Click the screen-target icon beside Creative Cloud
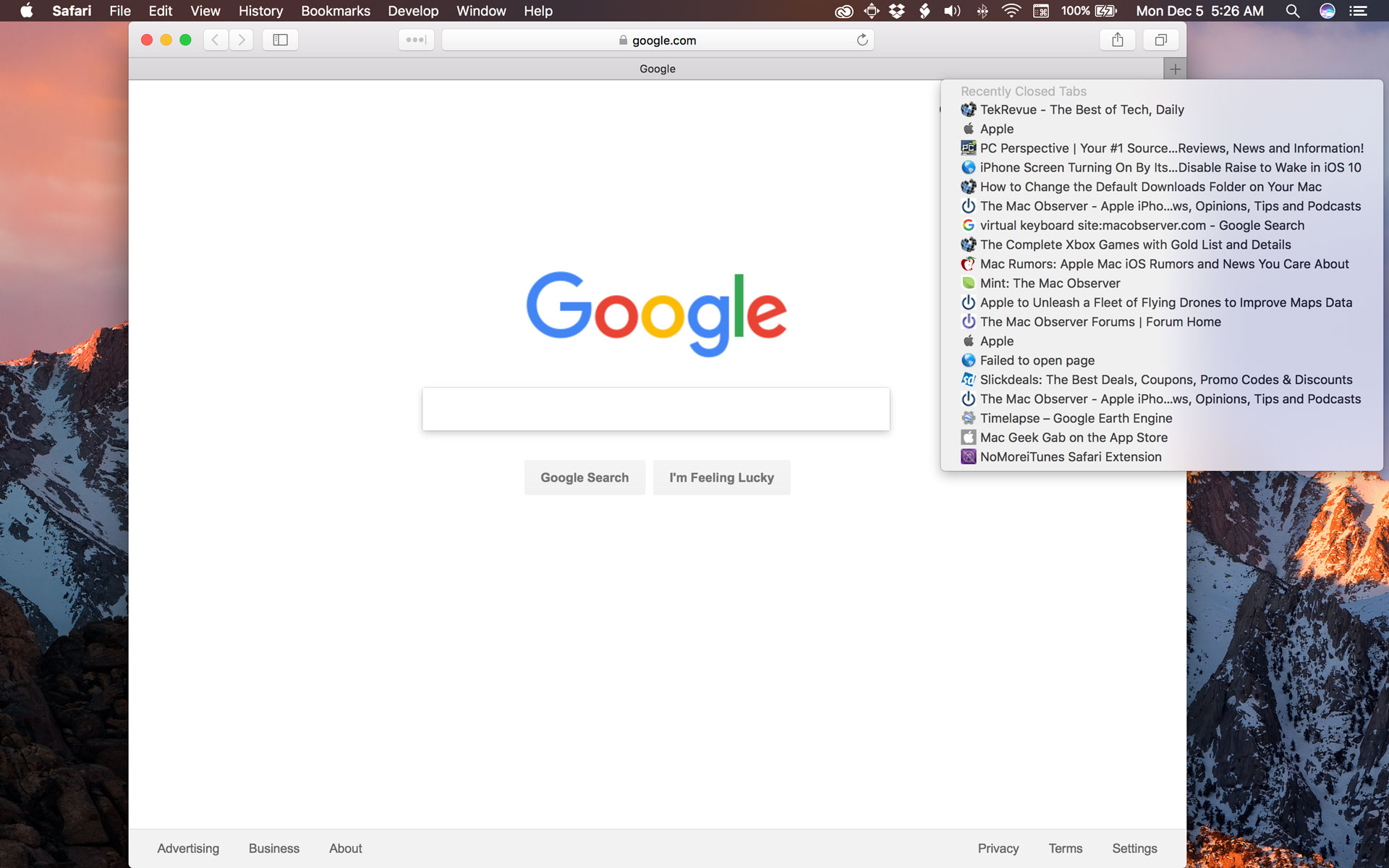Viewport: 1389px width, 868px height. click(x=872, y=11)
